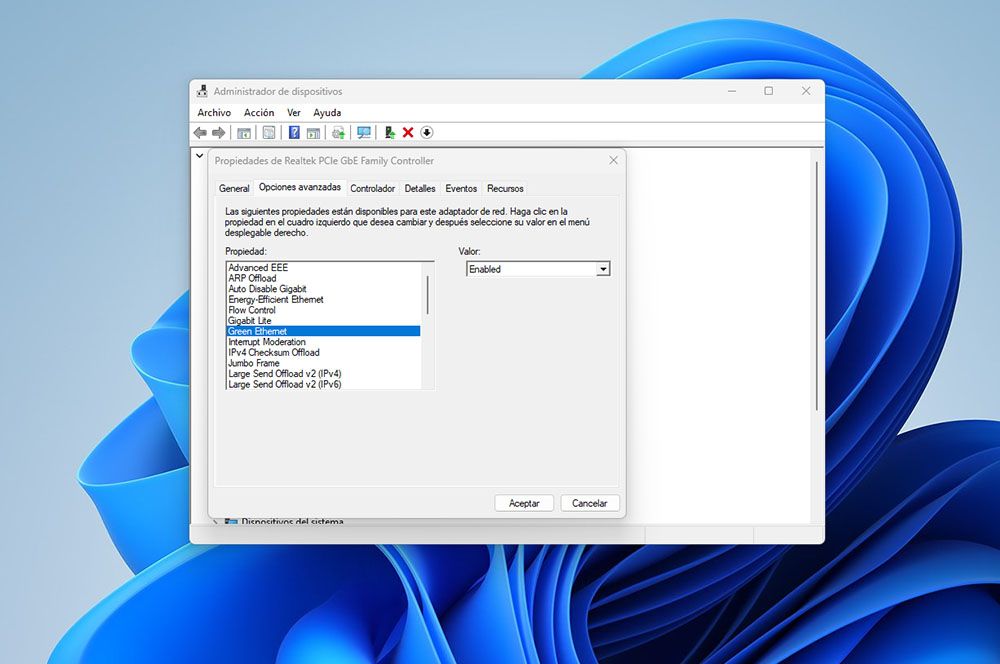Click the Cancelar button
Viewport: 1000px width, 664px height.
pos(590,503)
